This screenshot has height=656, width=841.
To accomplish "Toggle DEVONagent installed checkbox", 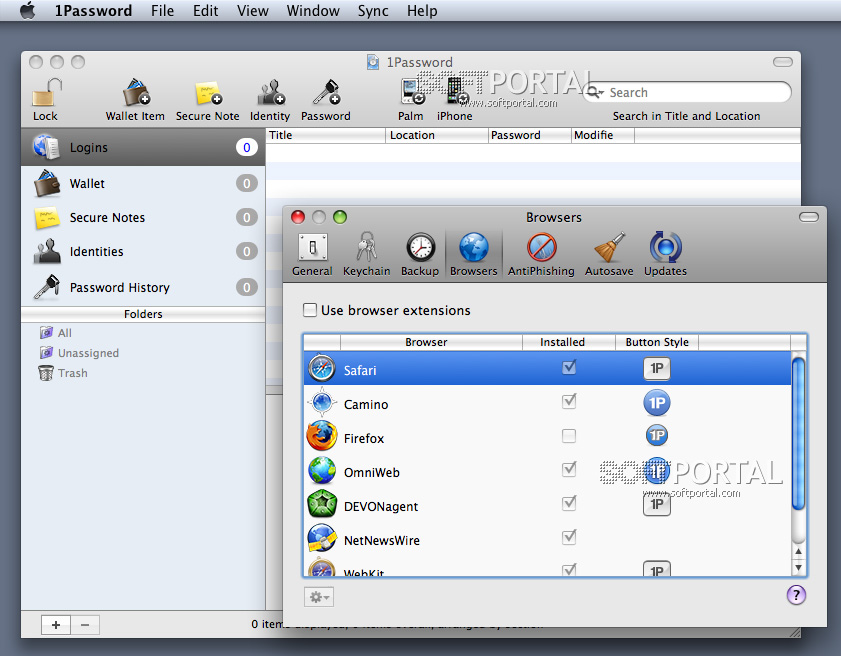I will [569, 503].
